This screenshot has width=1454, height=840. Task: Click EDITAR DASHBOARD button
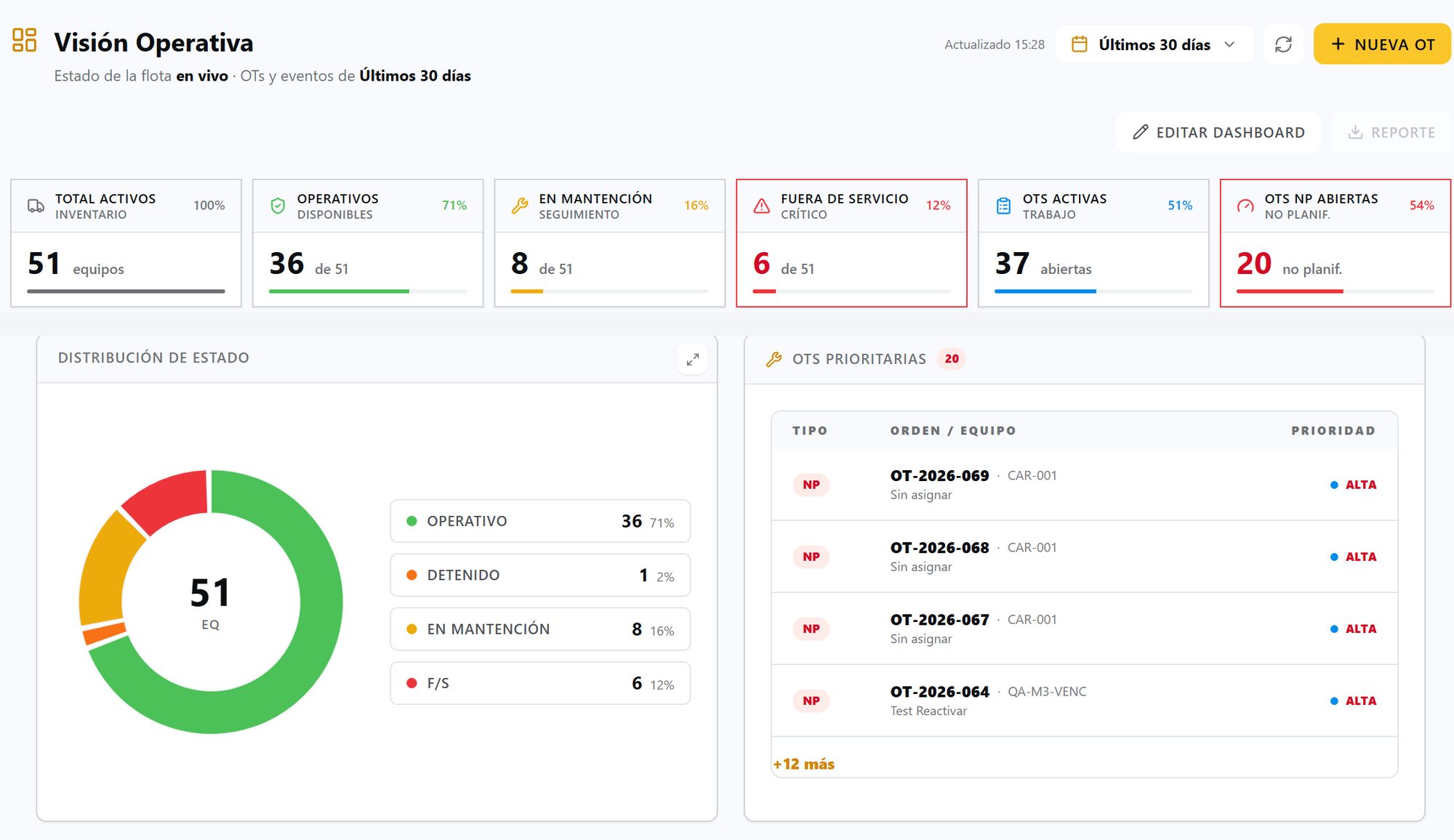click(1219, 132)
